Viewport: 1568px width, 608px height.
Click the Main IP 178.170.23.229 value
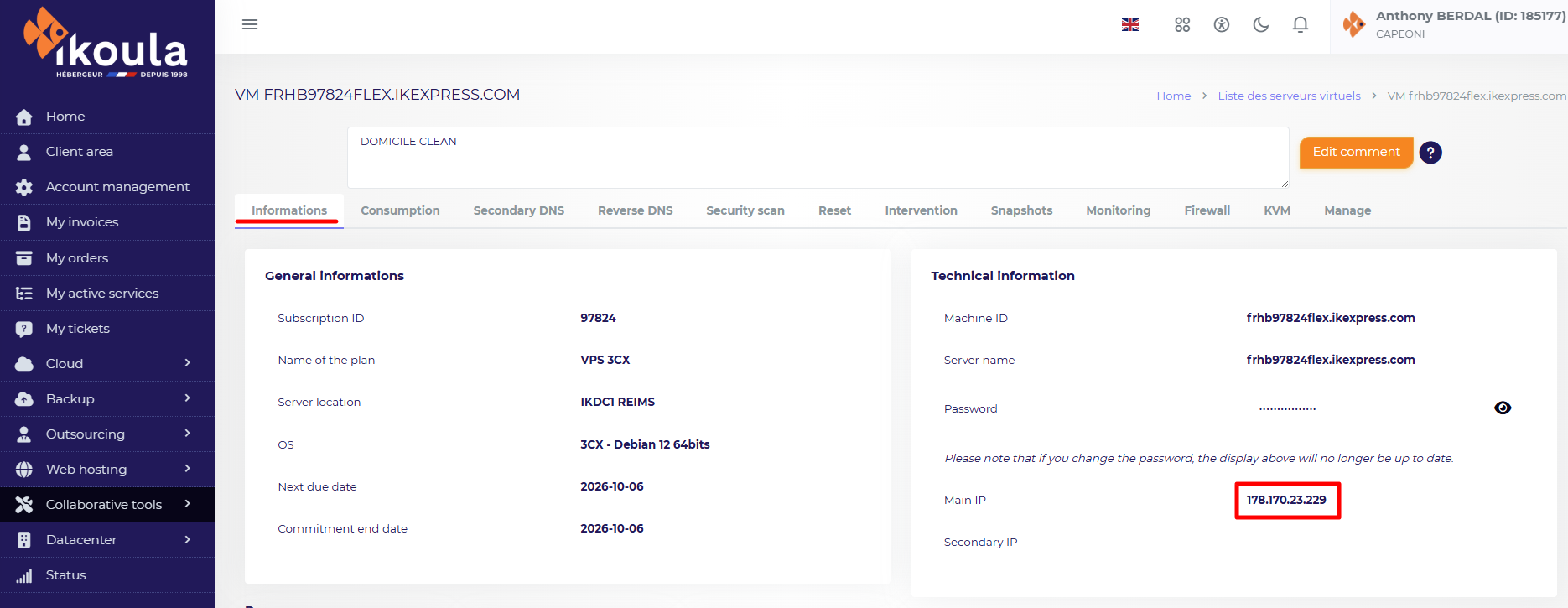point(1286,500)
